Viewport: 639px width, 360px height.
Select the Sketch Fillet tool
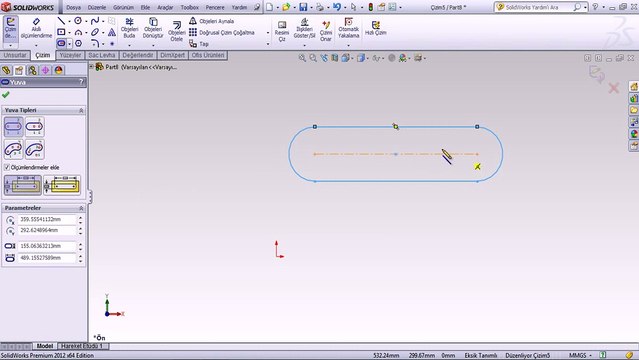tap(95, 43)
